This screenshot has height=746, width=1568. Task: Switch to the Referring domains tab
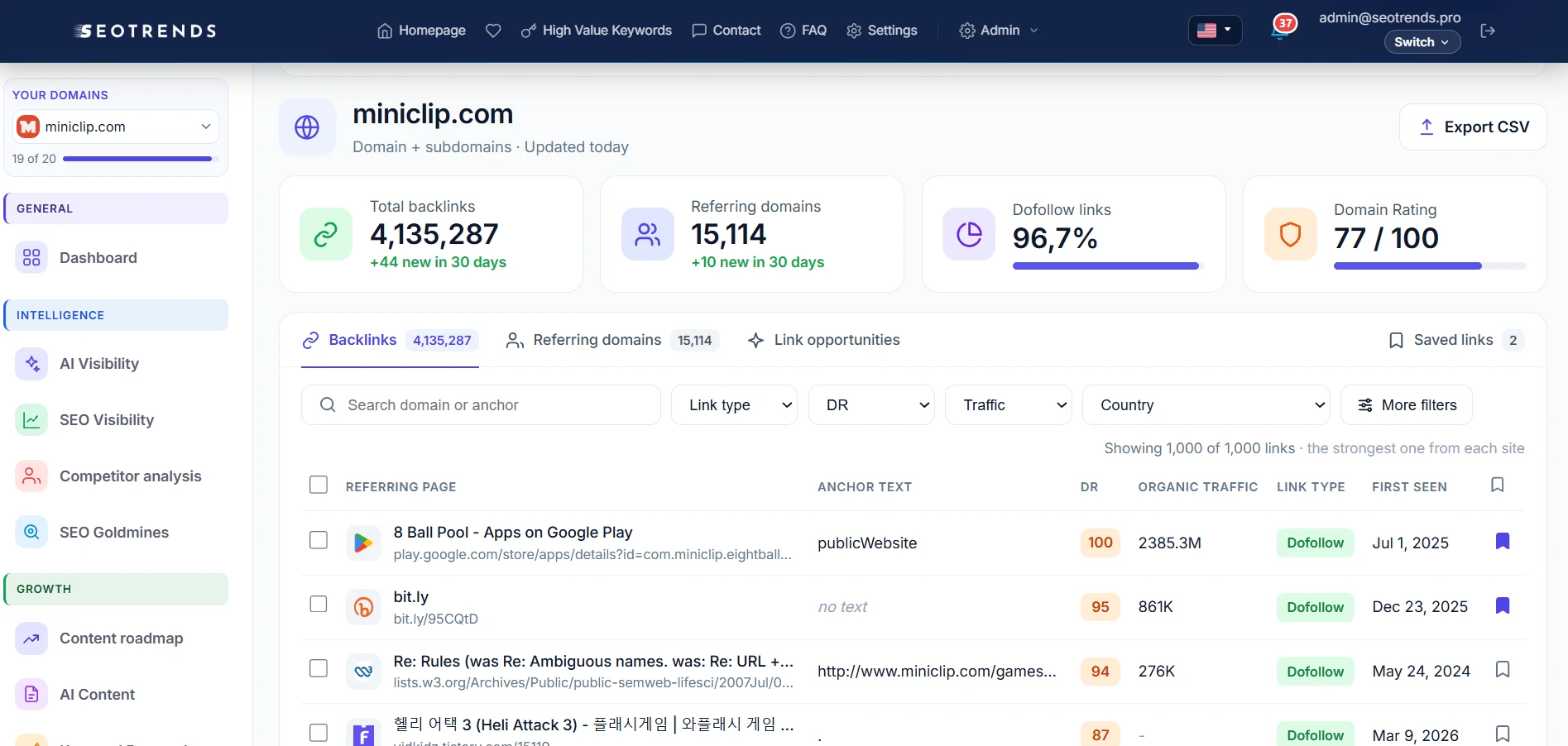point(612,340)
